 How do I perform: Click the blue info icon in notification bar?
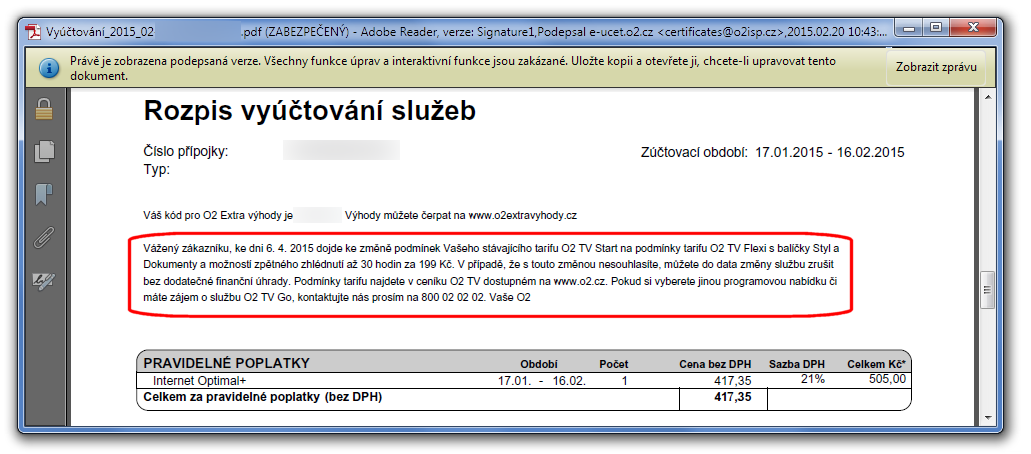click(48, 68)
